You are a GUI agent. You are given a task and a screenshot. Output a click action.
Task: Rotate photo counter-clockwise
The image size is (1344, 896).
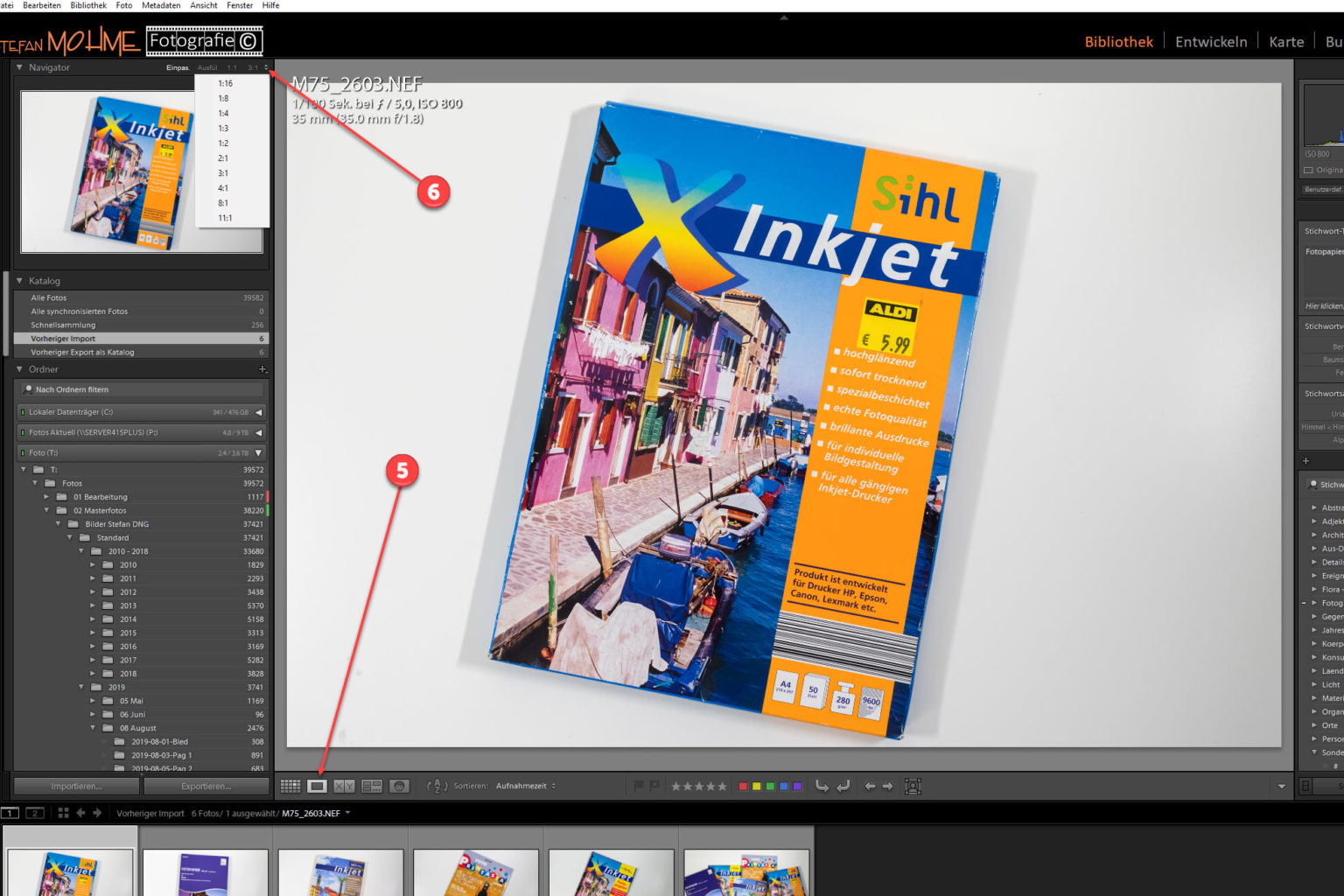[x=822, y=786]
